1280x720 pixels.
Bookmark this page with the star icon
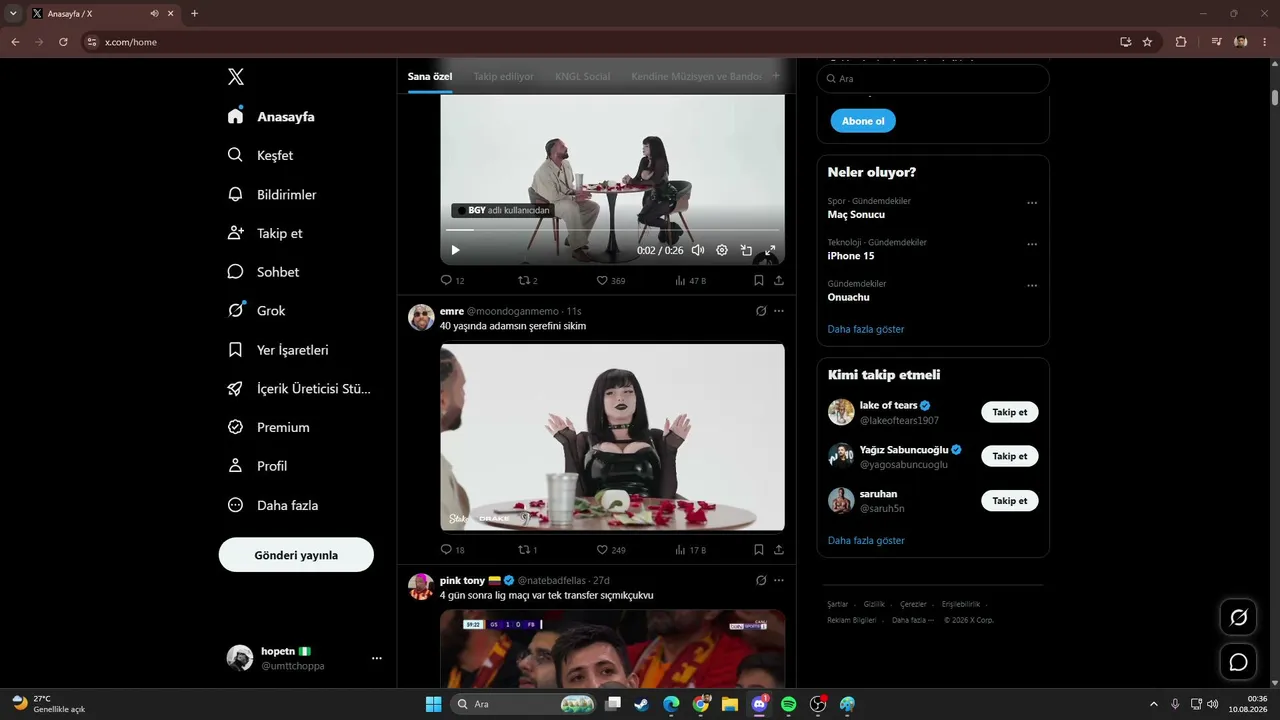click(x=1147, y=42)
